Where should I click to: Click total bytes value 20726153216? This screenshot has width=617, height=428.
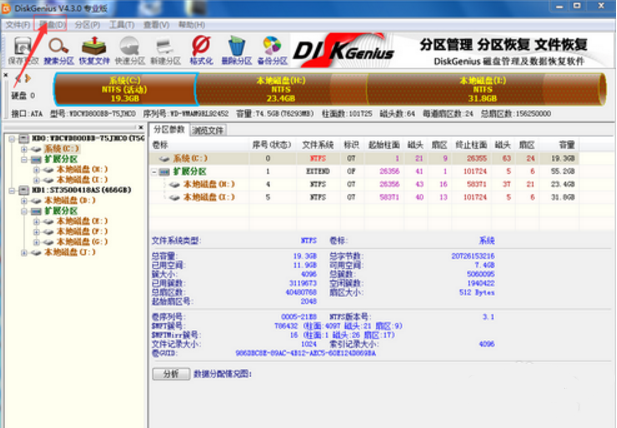pyautogui.click(x=473, y=256)
